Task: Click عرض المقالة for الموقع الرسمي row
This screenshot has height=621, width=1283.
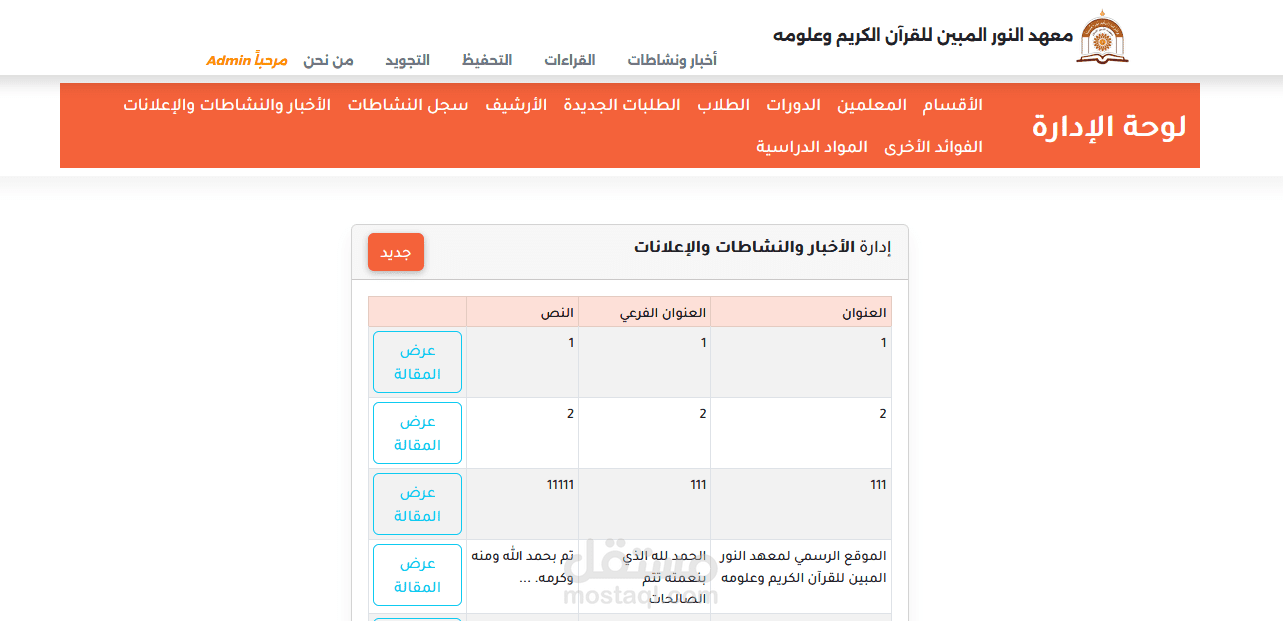Action: (x=417, y=575)
